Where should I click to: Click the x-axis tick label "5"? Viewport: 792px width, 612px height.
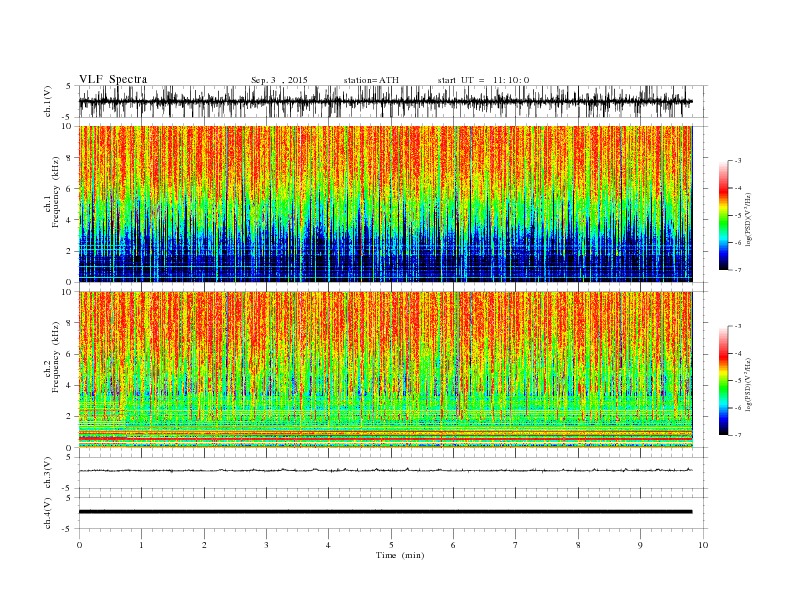point(391,545)
